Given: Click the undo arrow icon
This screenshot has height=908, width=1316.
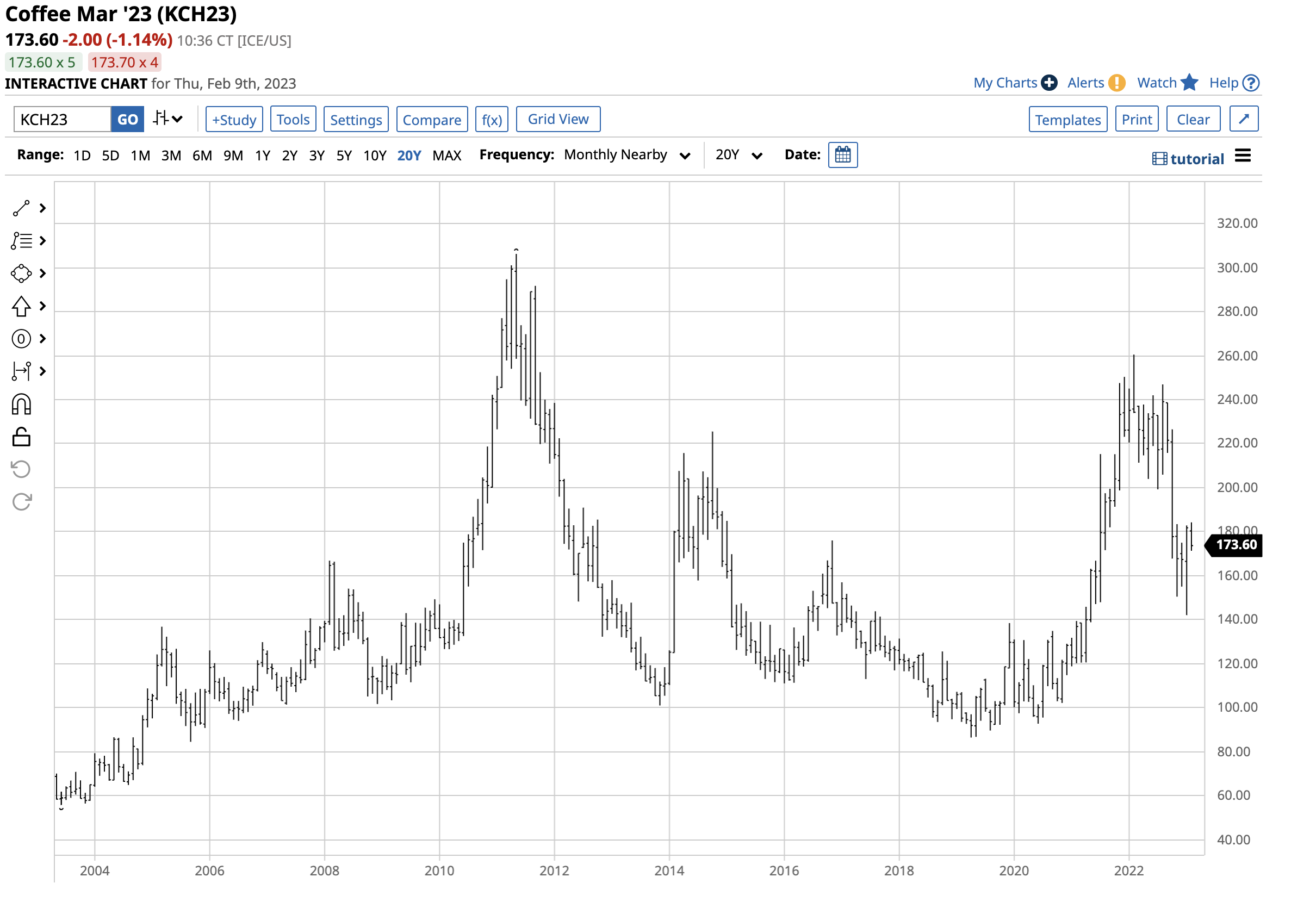Looking at the screenshot, I should point(21,470).
